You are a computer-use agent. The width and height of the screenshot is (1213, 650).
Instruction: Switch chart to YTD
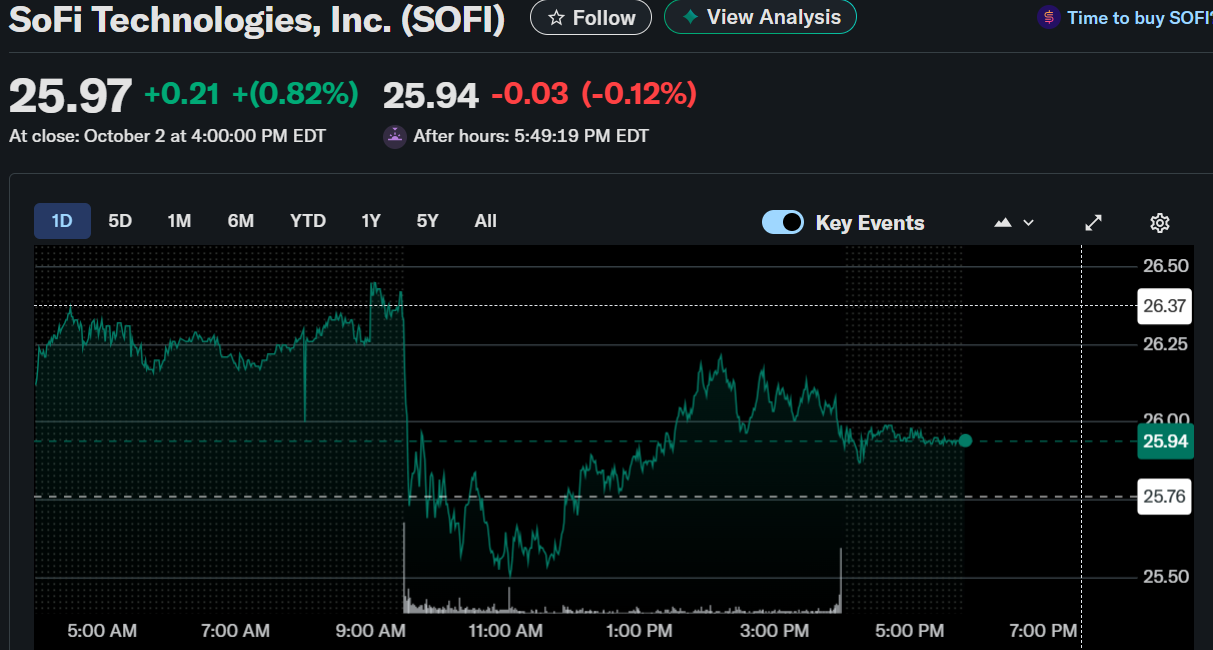[307, 221]
